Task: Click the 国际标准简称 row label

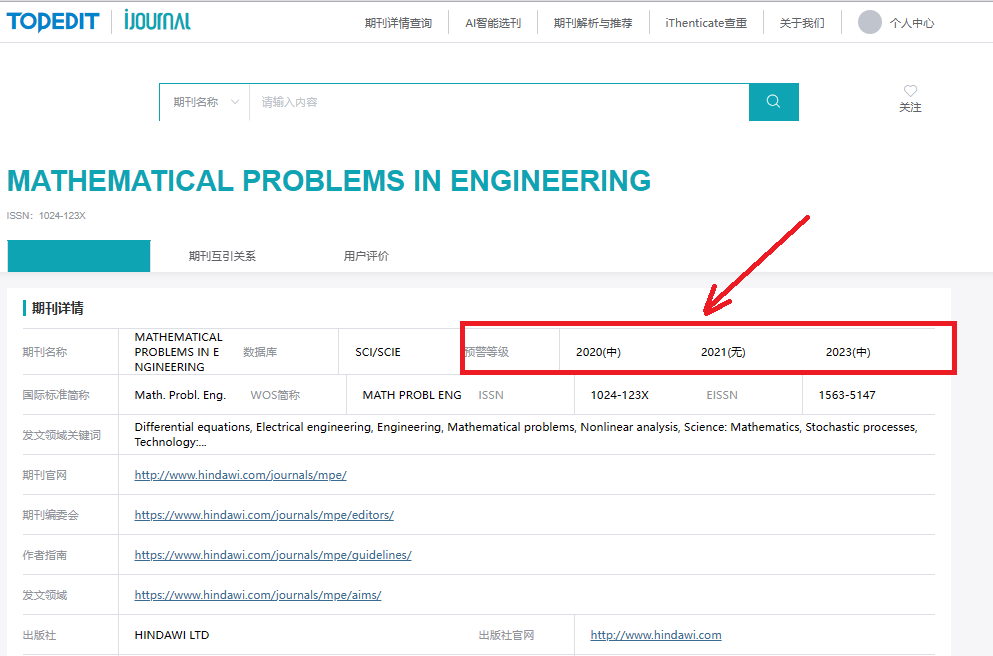Action: point(56,395)
